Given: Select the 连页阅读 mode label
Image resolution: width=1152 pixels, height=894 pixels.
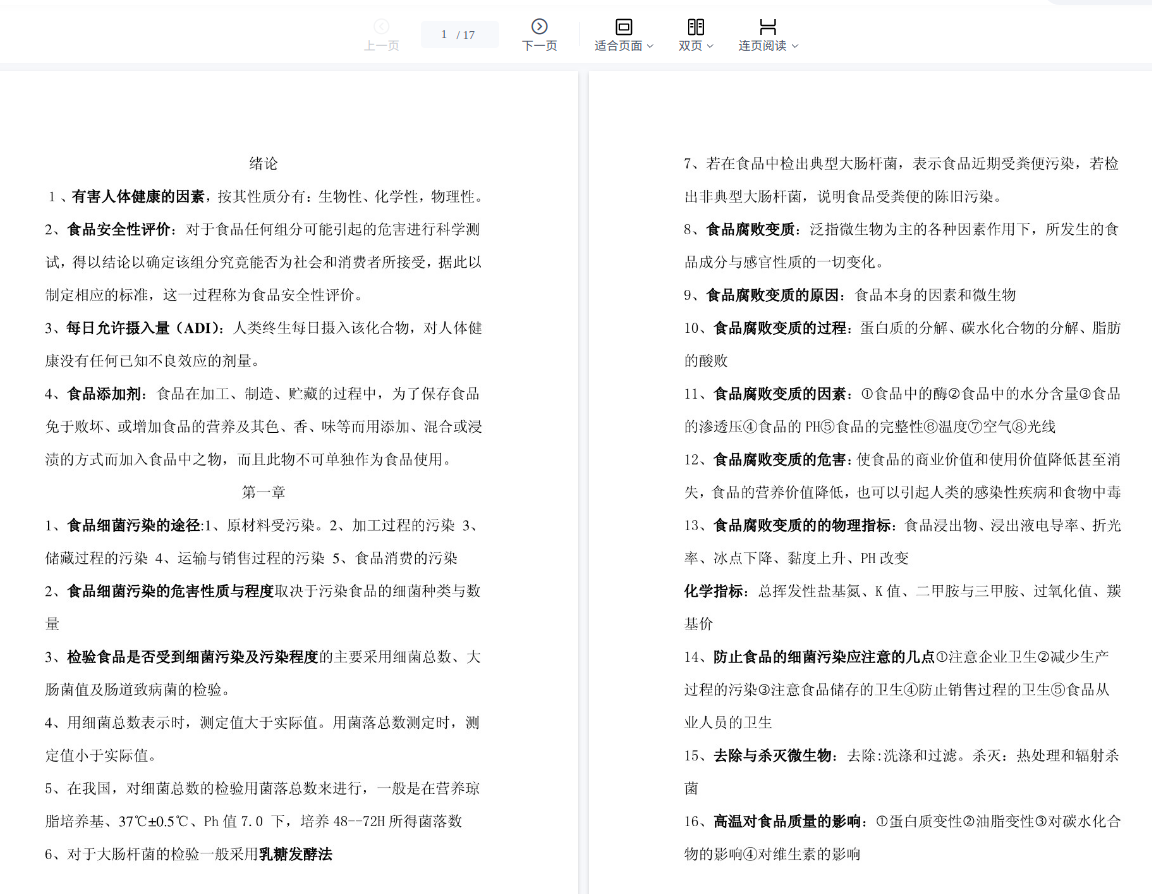Looking at the screenshot, I should point(762,46).
